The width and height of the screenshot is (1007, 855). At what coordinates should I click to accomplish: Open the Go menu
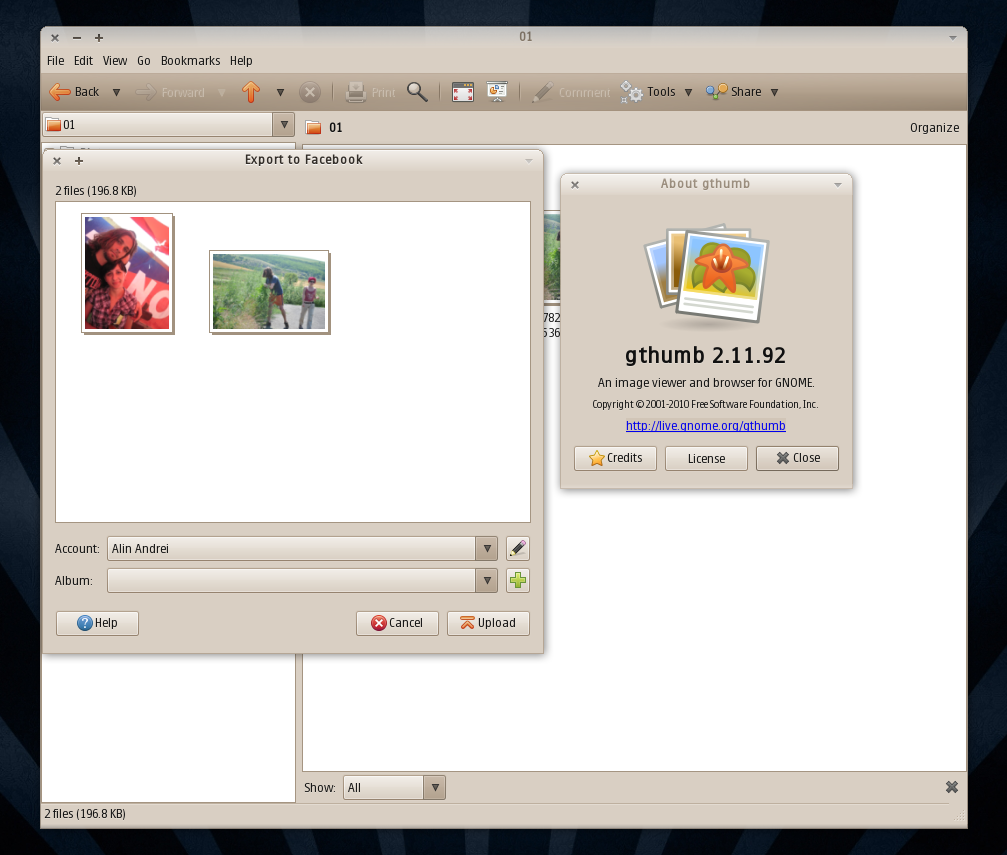(x=144, y=60)
